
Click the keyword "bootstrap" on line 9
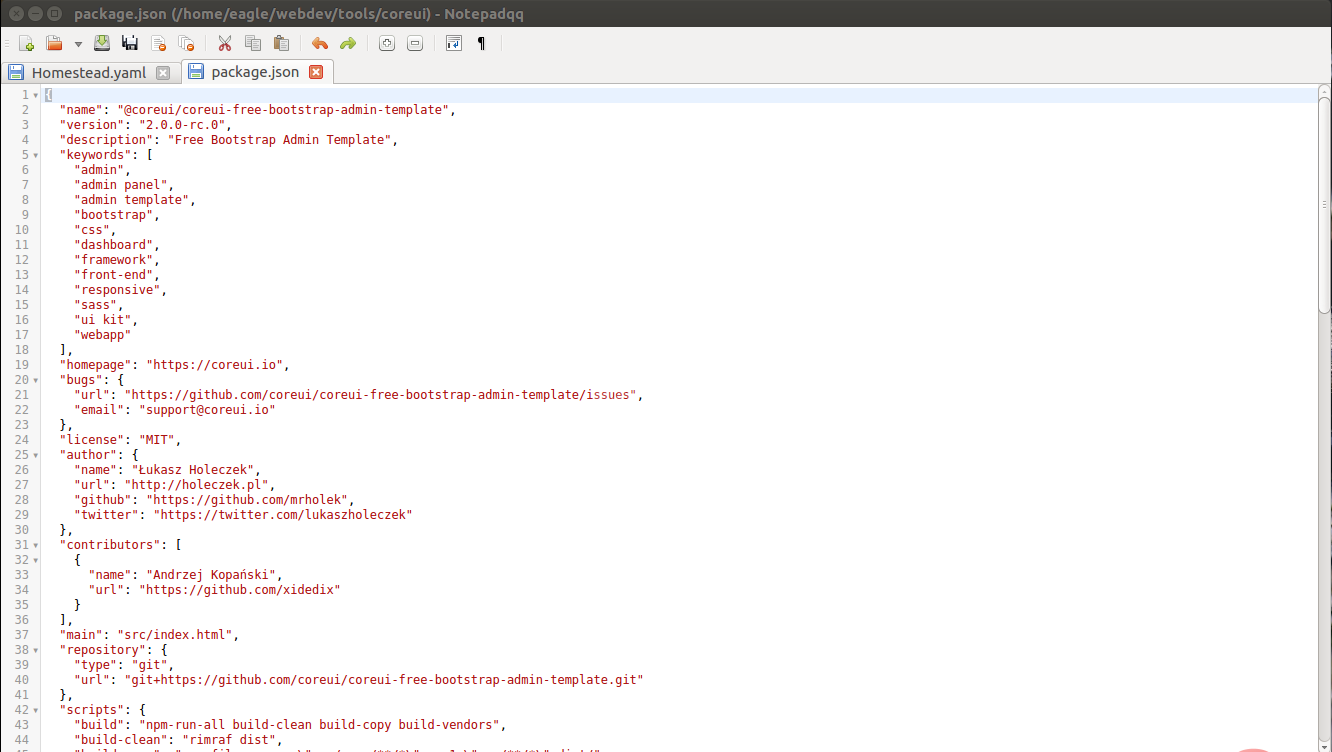(114, 215)
